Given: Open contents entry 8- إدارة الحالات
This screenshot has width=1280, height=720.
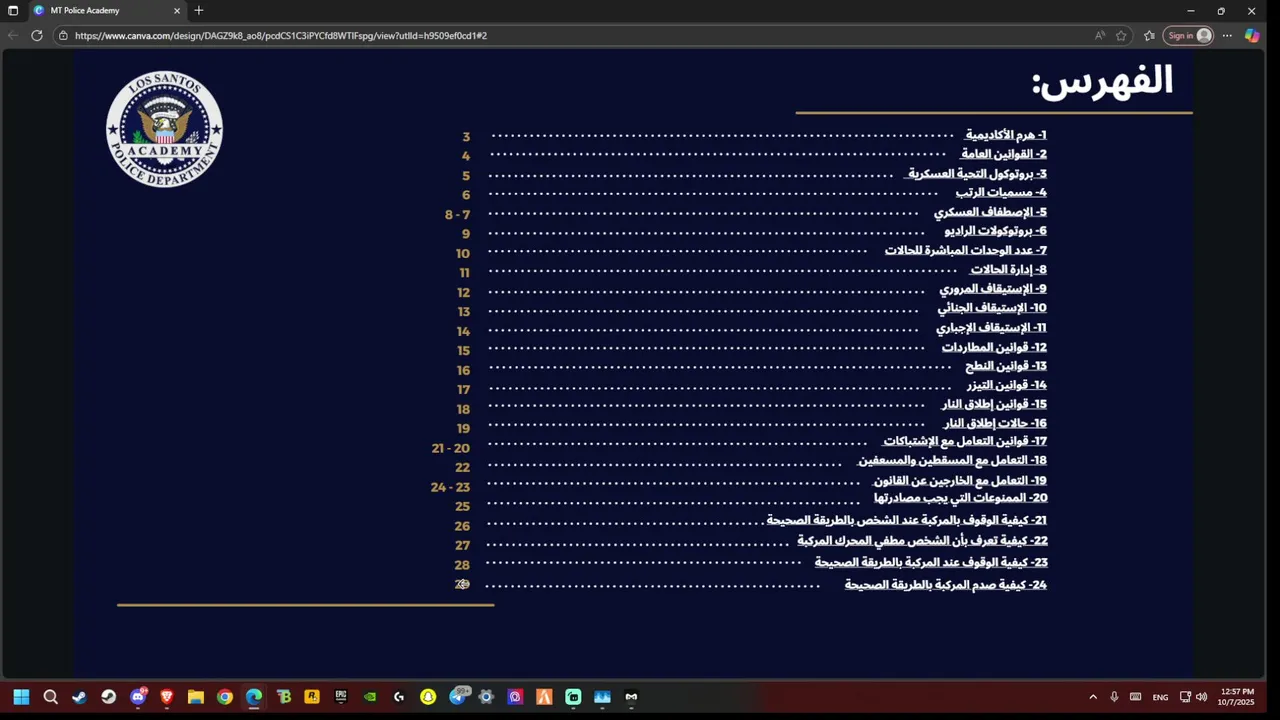Looking at the screenshot, I should (1008, 270).
